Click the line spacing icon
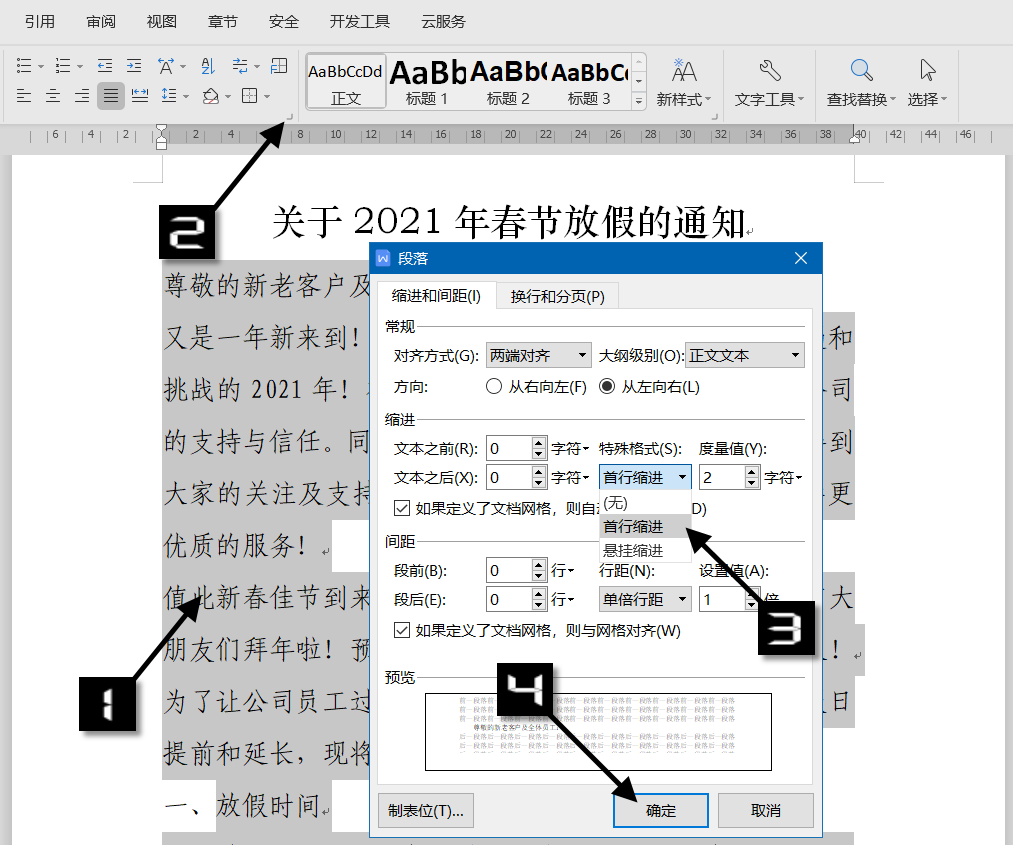Image resolution: width=1013 pixels, height=845 pixels. point(169,96)
